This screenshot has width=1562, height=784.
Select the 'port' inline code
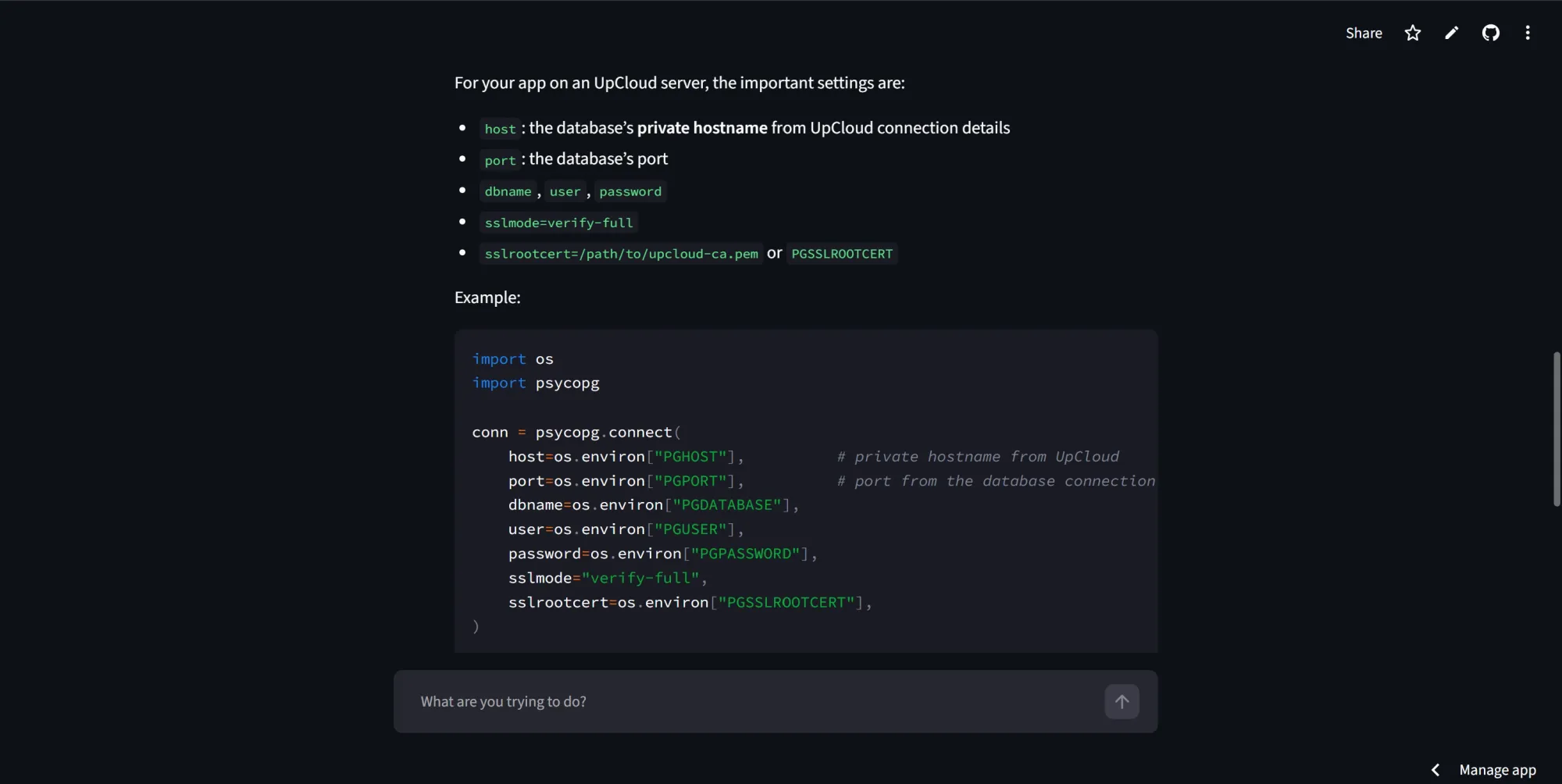coord(500,160)
